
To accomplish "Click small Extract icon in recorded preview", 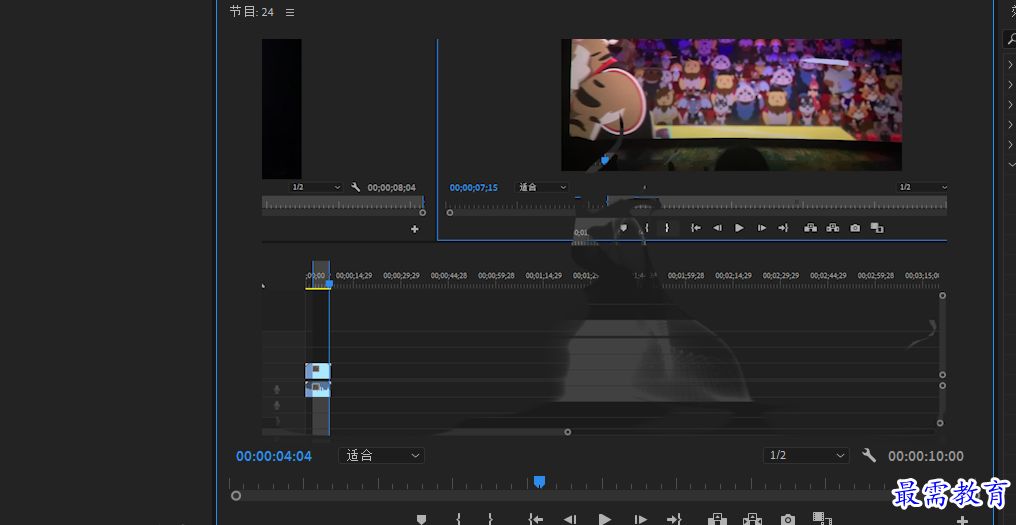I will pos(833,228).
